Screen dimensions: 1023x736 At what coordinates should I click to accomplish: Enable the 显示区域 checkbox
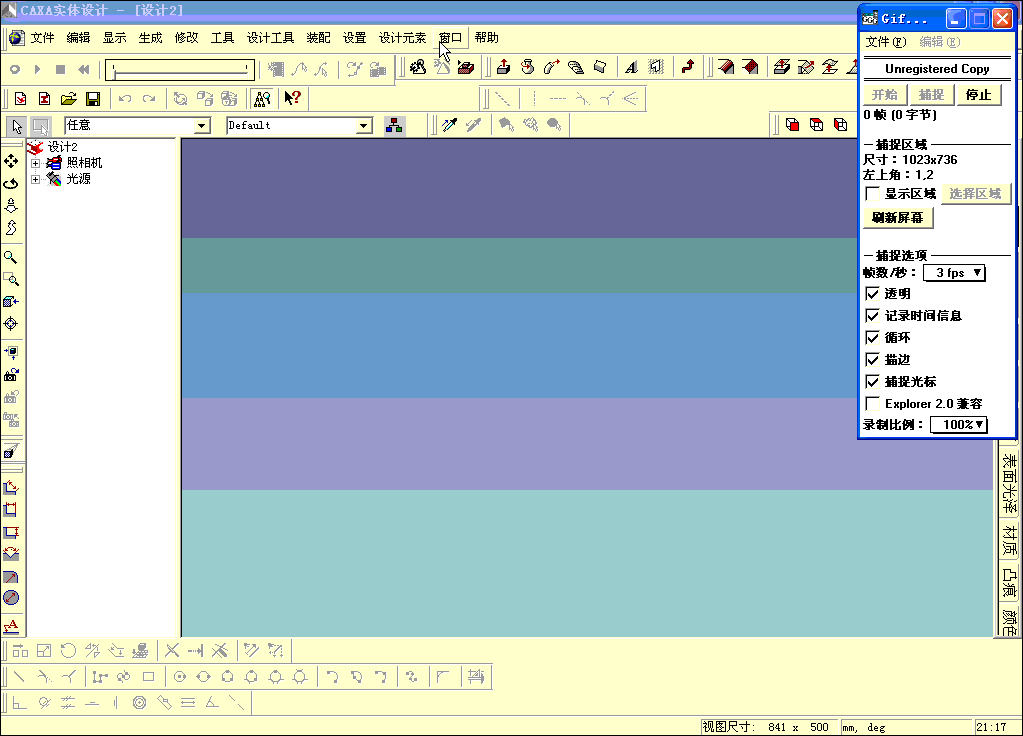click(x=872, y=194)
